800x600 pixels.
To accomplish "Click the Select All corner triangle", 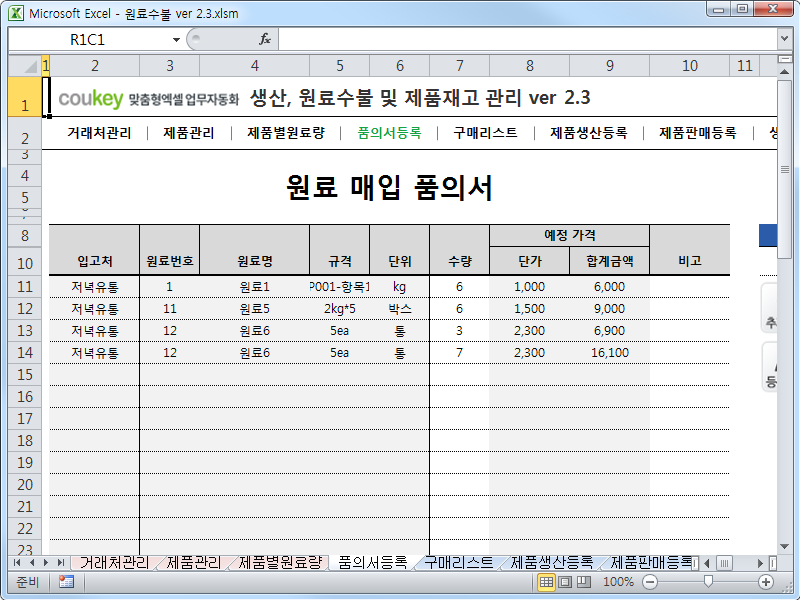I will [24, 65].
